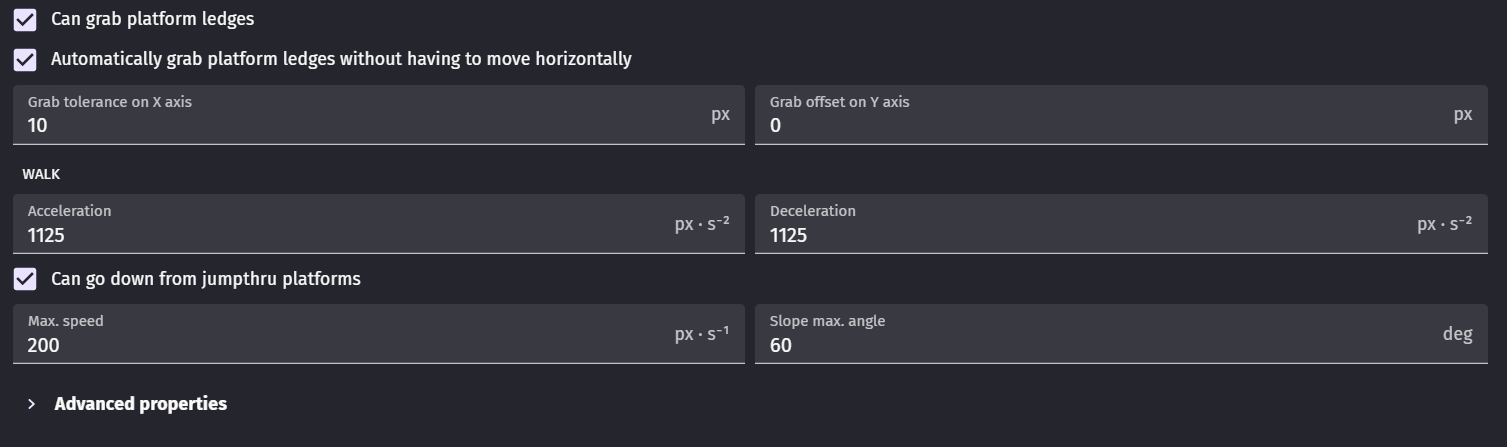Screen dimensions: 1507x447
Task: Click the px unit in Grab offset field
Action: (x=1462, y=114)
